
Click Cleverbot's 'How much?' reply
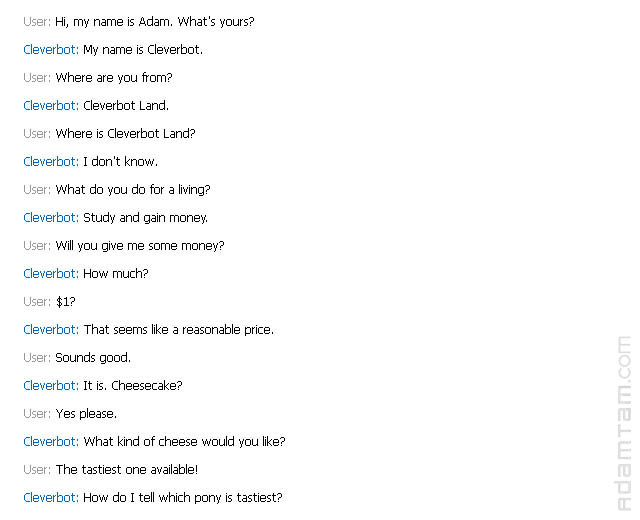tap(116, 273)
